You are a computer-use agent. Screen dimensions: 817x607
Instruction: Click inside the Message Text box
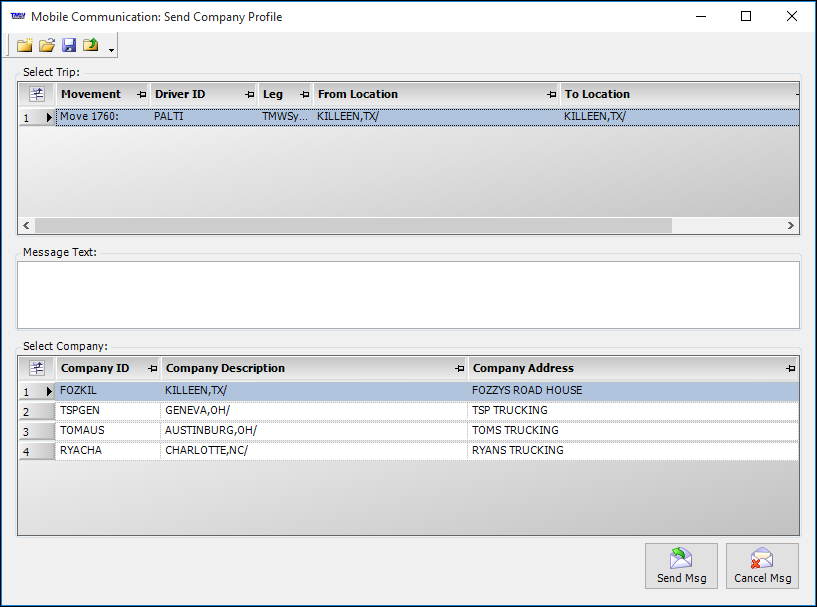tap(408, 295)
